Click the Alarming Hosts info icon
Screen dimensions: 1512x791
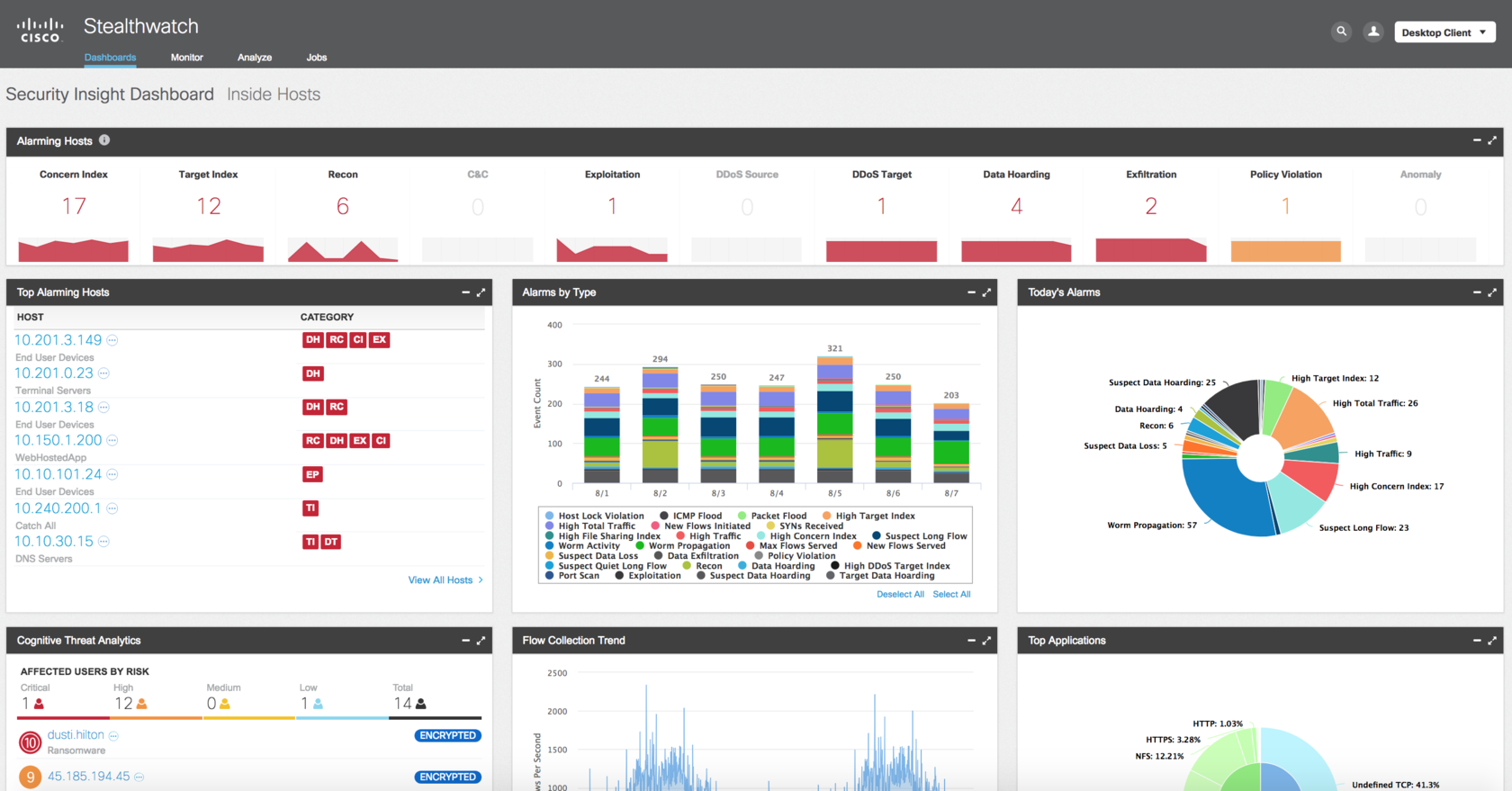point(104,140)
